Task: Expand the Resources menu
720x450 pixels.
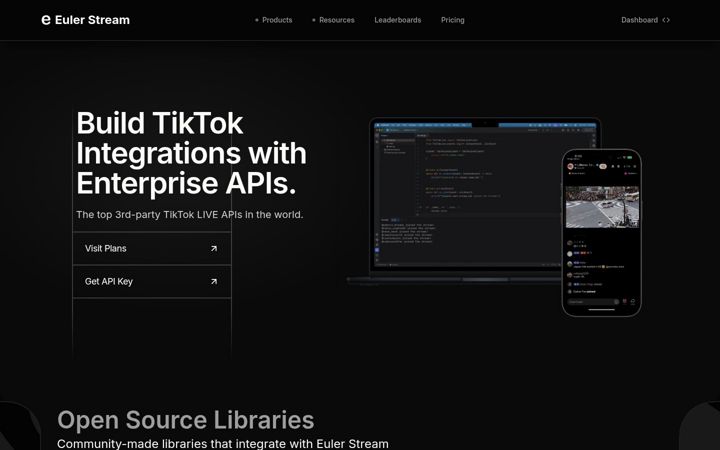Action: point(333,20)
